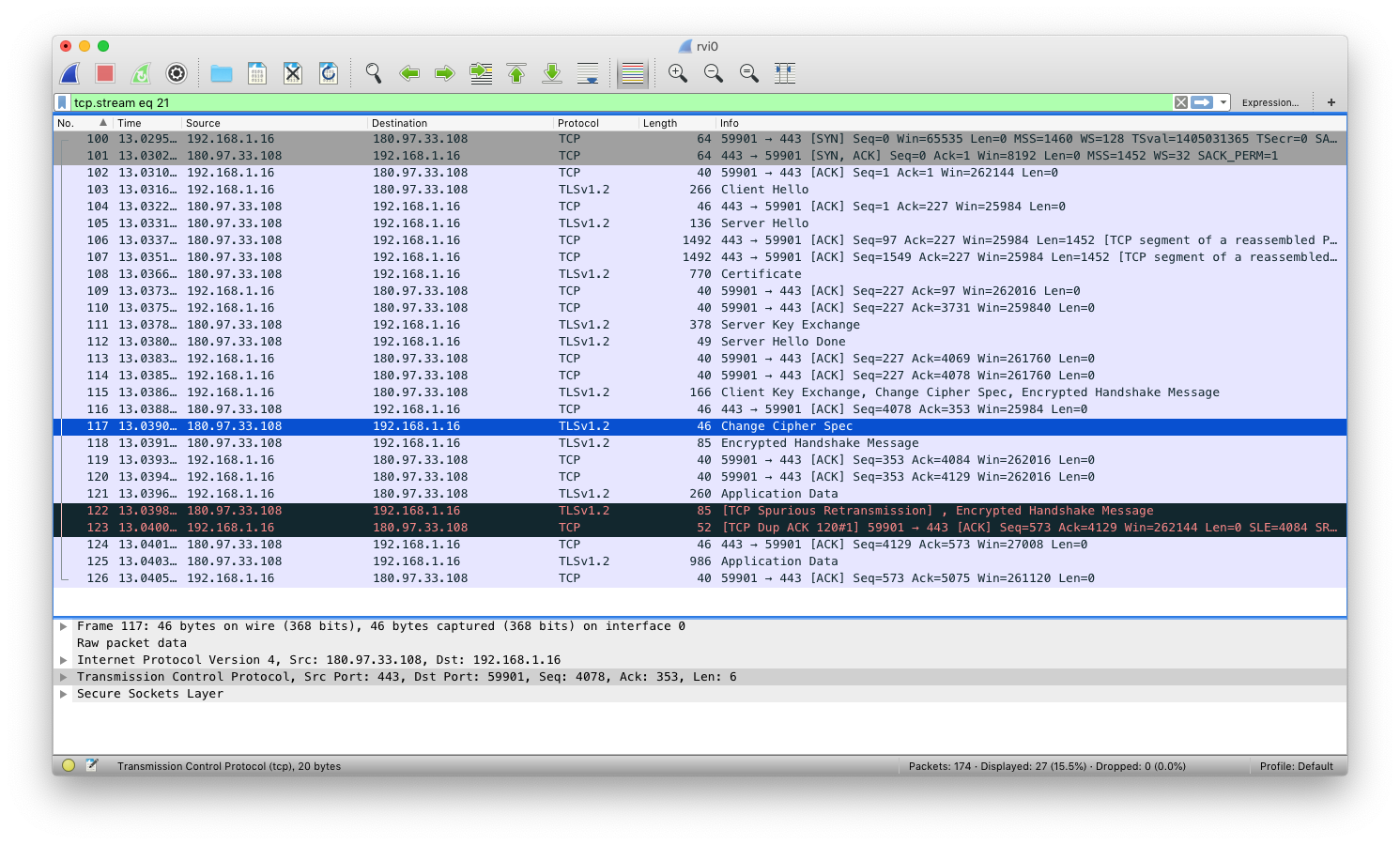
Task: Toggle packet list colorize button
Action: click(633, 73)
